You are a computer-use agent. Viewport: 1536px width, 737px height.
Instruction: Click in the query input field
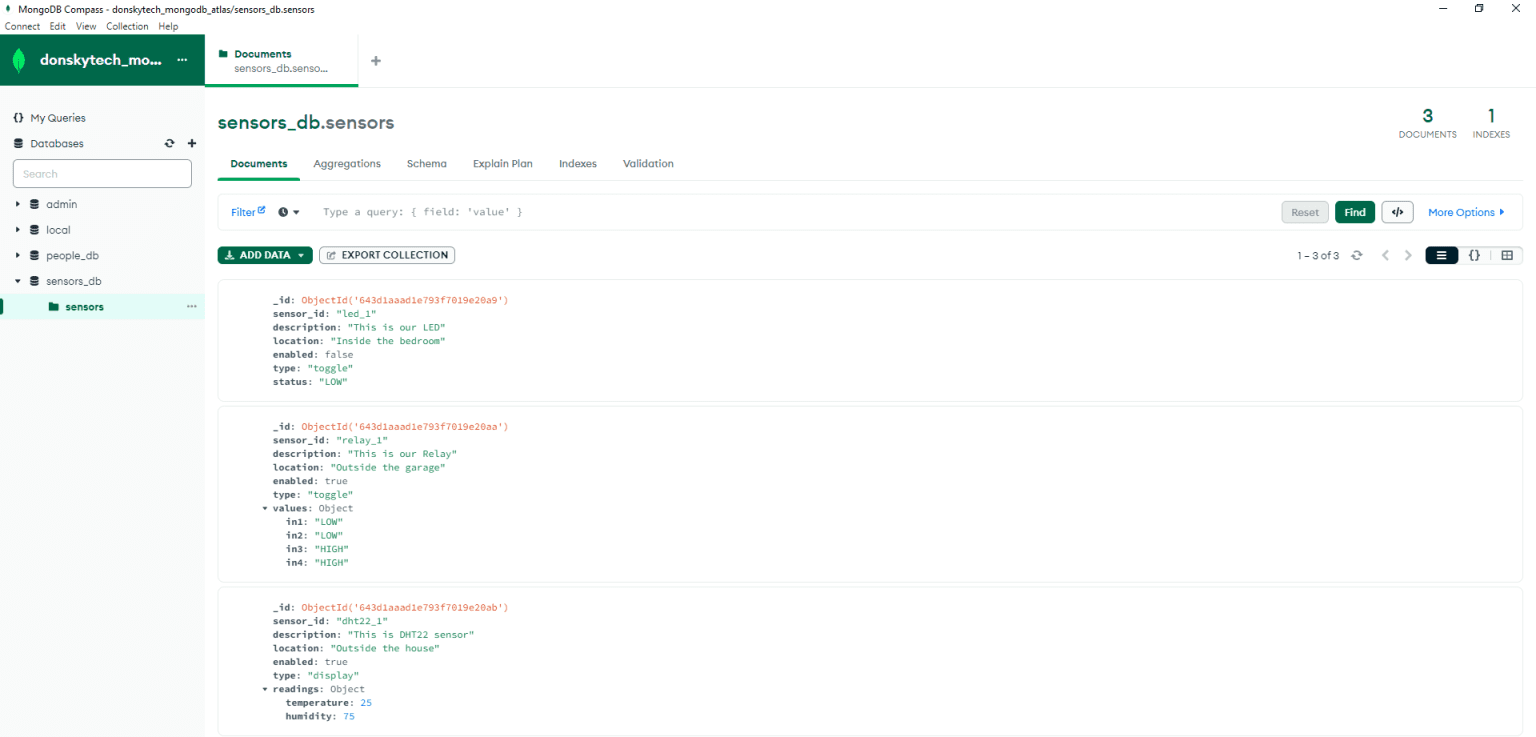[700, 211]
